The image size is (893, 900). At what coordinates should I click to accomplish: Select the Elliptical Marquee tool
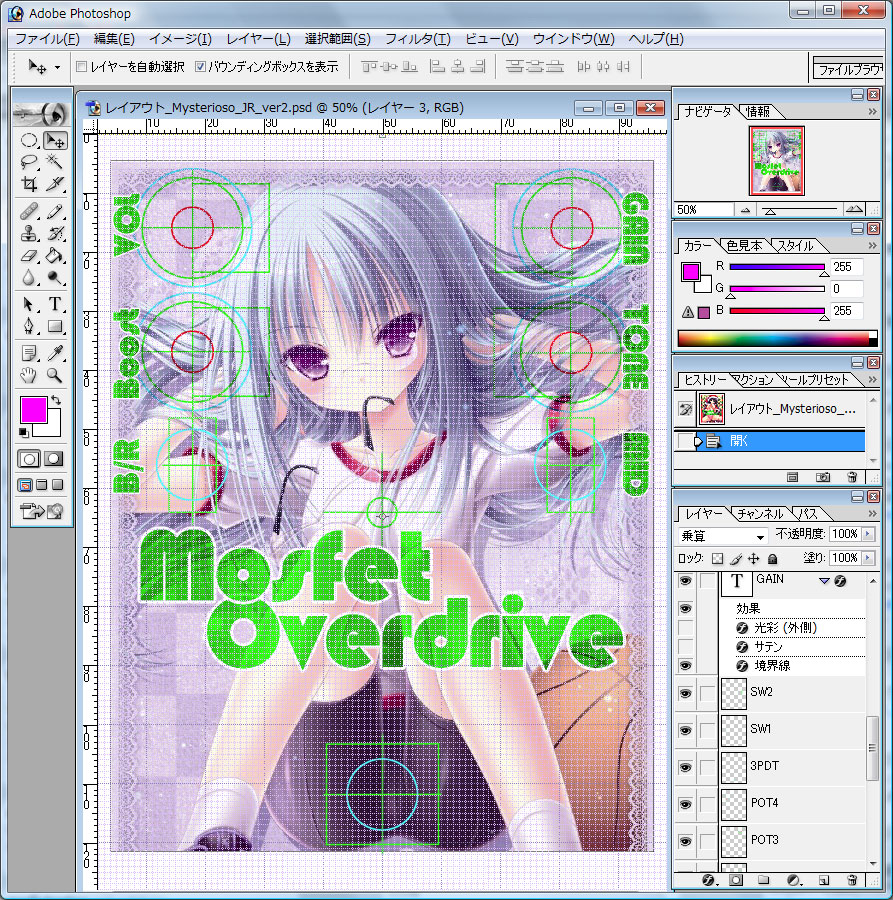(x=29, y=141)
